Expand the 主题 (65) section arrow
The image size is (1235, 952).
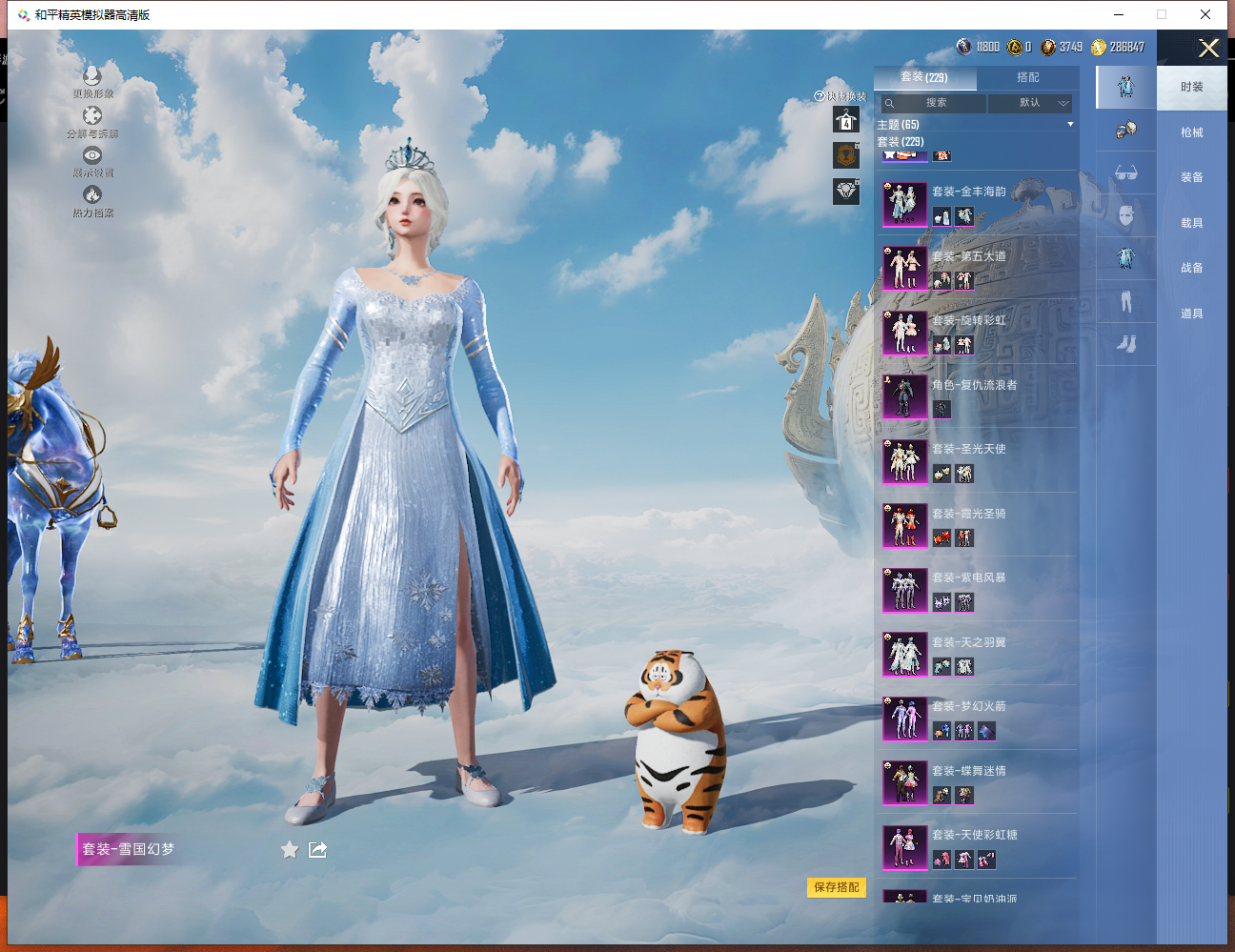click(x=1070, y=125)
